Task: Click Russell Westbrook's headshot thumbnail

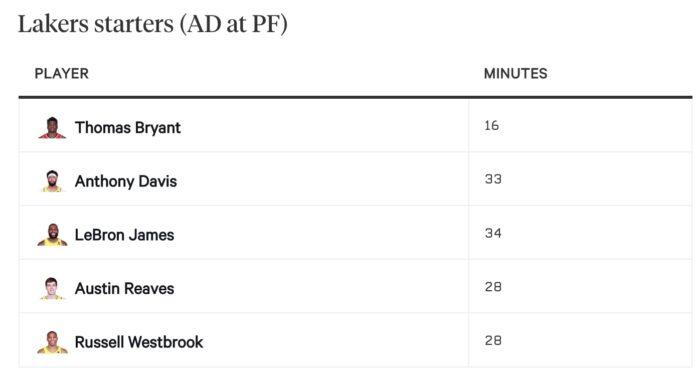Action: tap(52, 342)
